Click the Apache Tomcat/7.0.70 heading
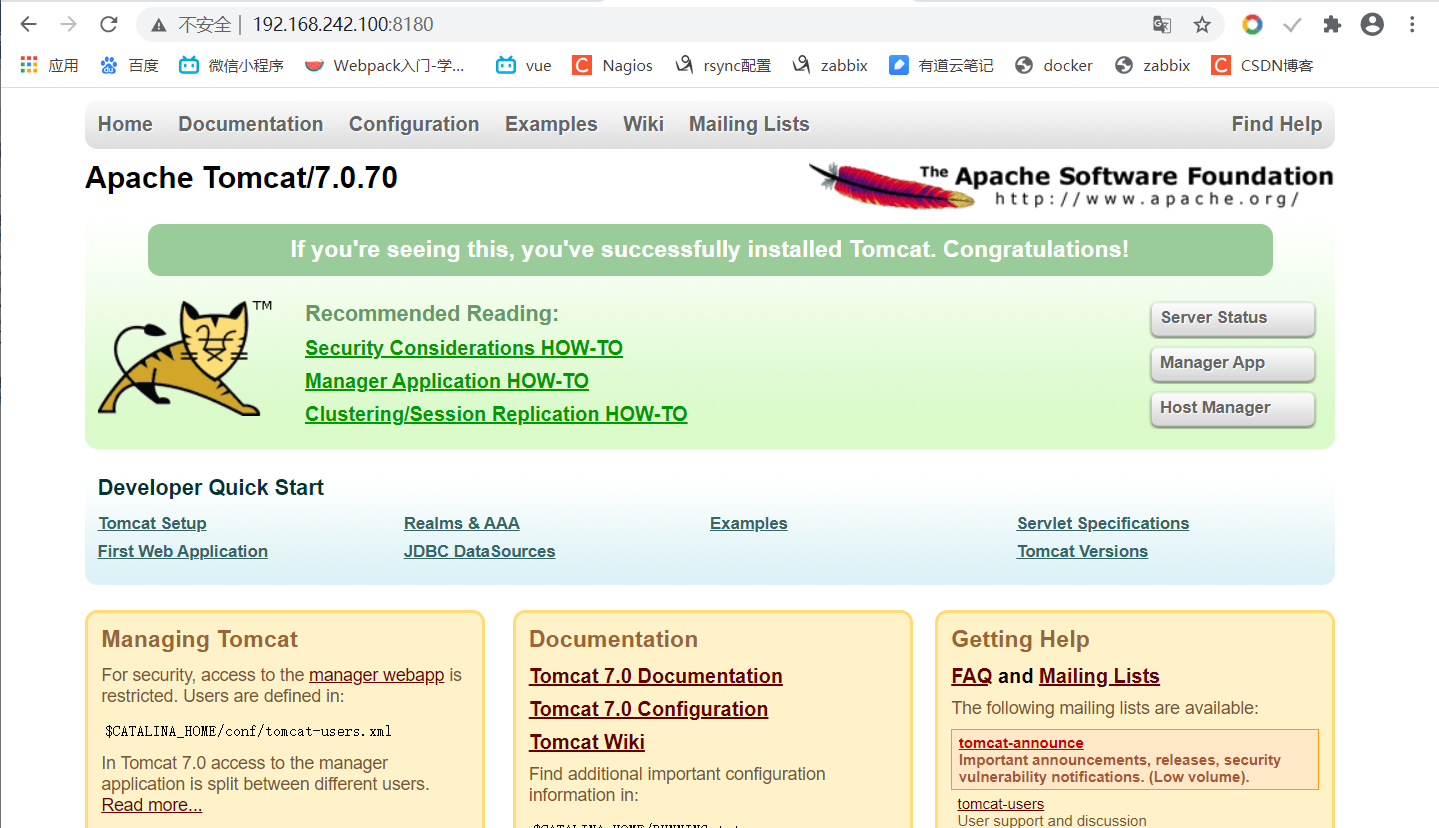Image resolution: width=1439 pixels, height=828 pixels. [x=242, y=178]
